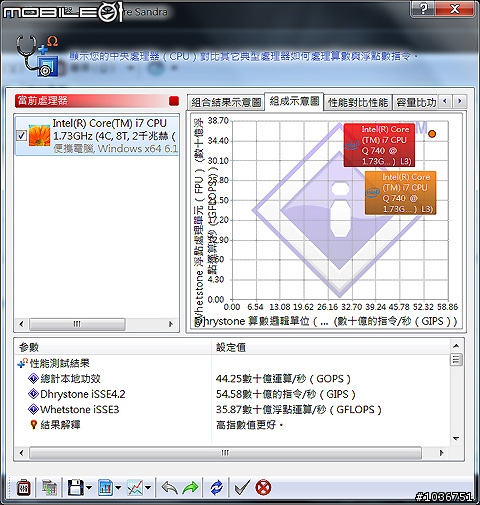The height and width of the screenshot is (505, 480).
Task: Open the 性能對比性能 tab
Action: coord(358,102)
